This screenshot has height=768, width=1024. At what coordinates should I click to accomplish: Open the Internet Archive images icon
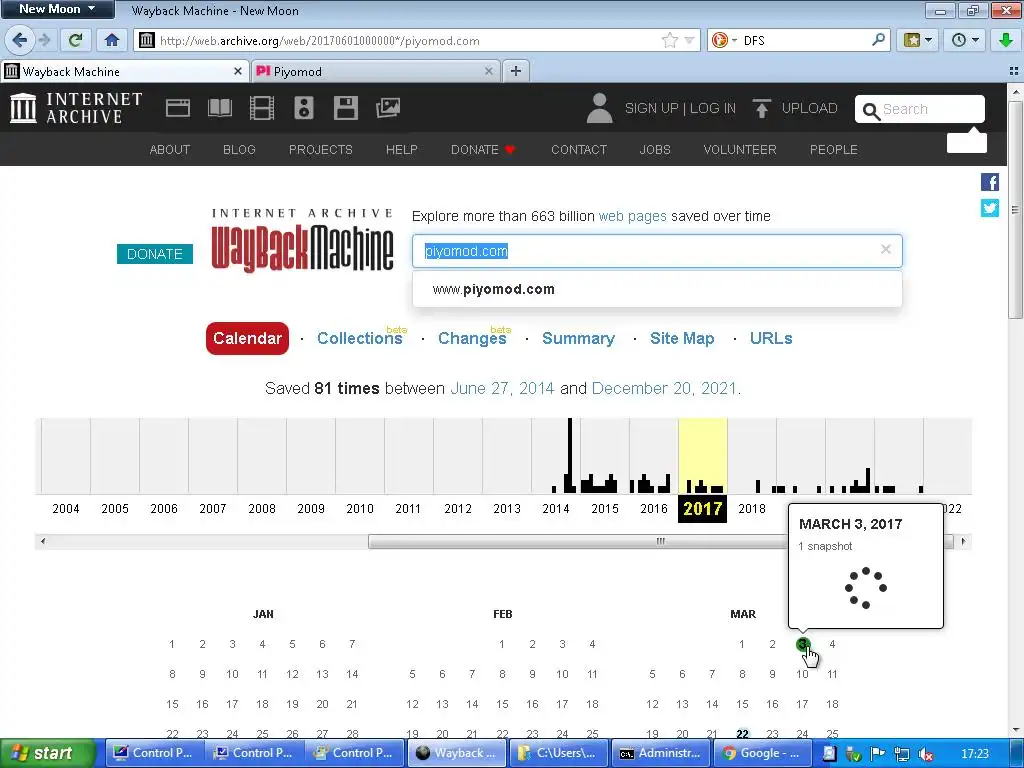(388, 108)
